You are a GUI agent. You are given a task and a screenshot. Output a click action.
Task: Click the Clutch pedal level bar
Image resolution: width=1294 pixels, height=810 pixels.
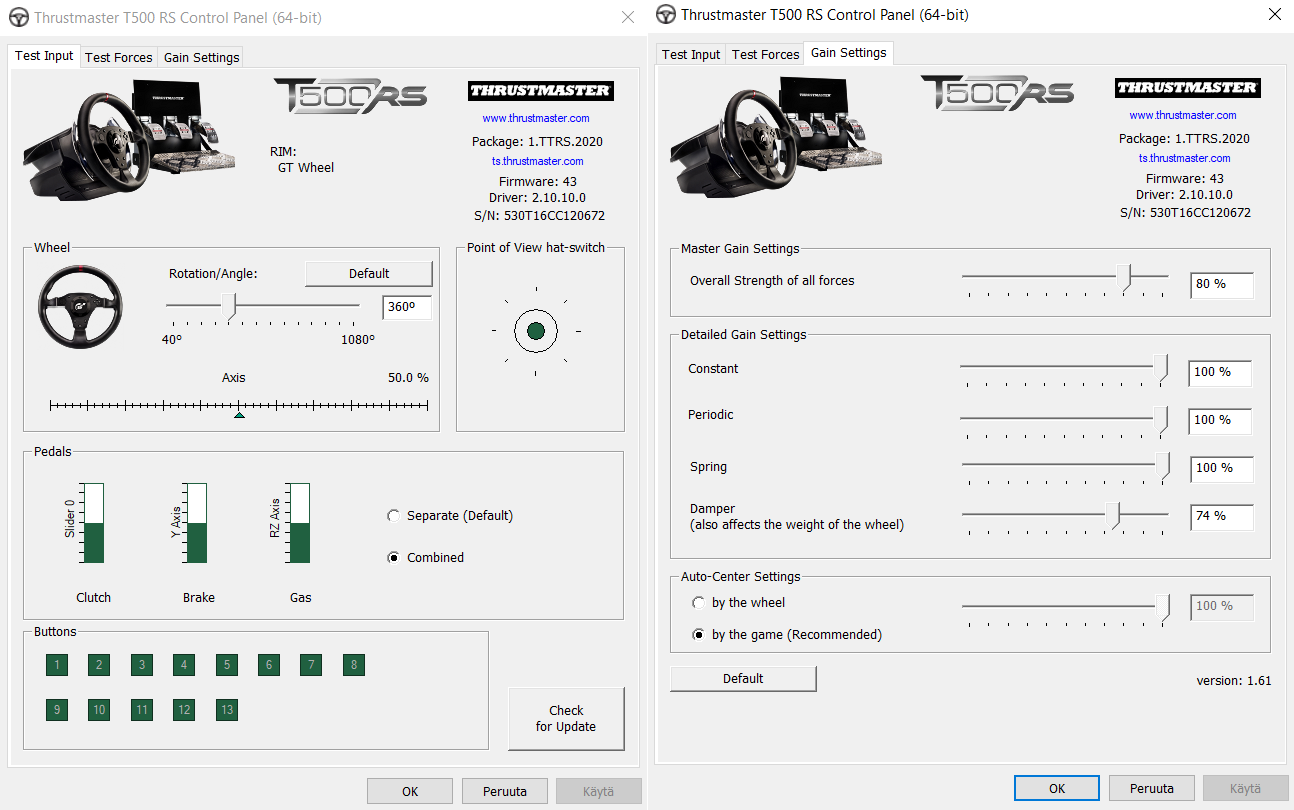93,523
